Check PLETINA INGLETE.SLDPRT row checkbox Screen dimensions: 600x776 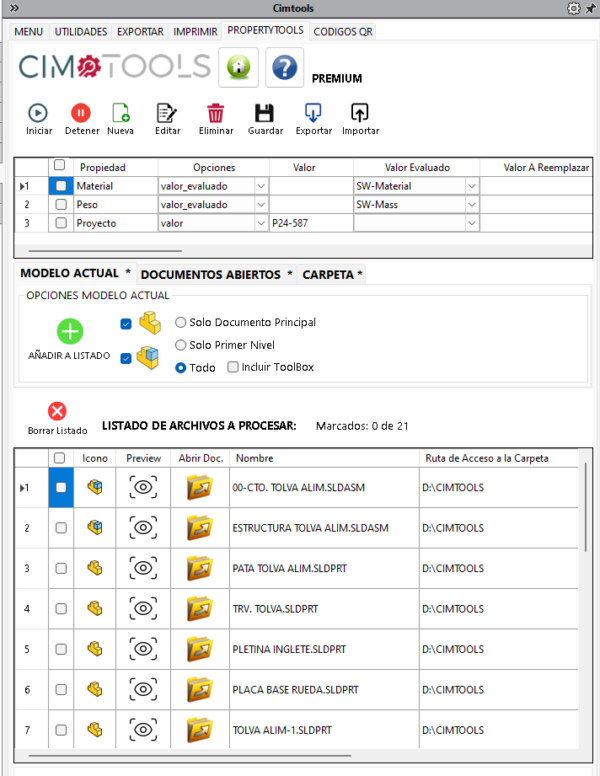click(61, 649)
